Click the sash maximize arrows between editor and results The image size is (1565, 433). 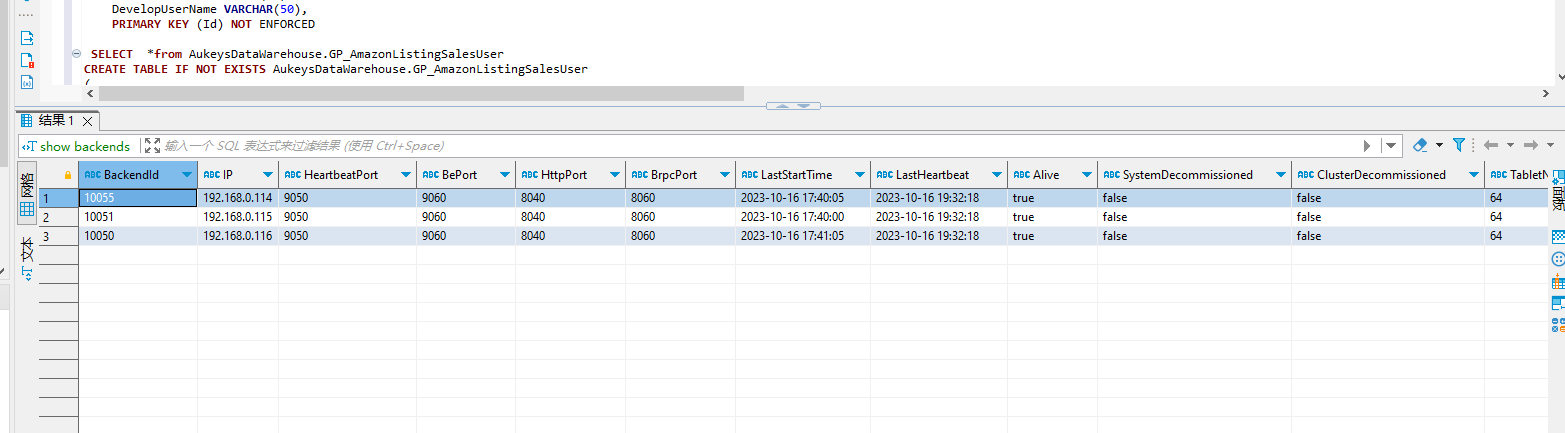coord(792,105)
